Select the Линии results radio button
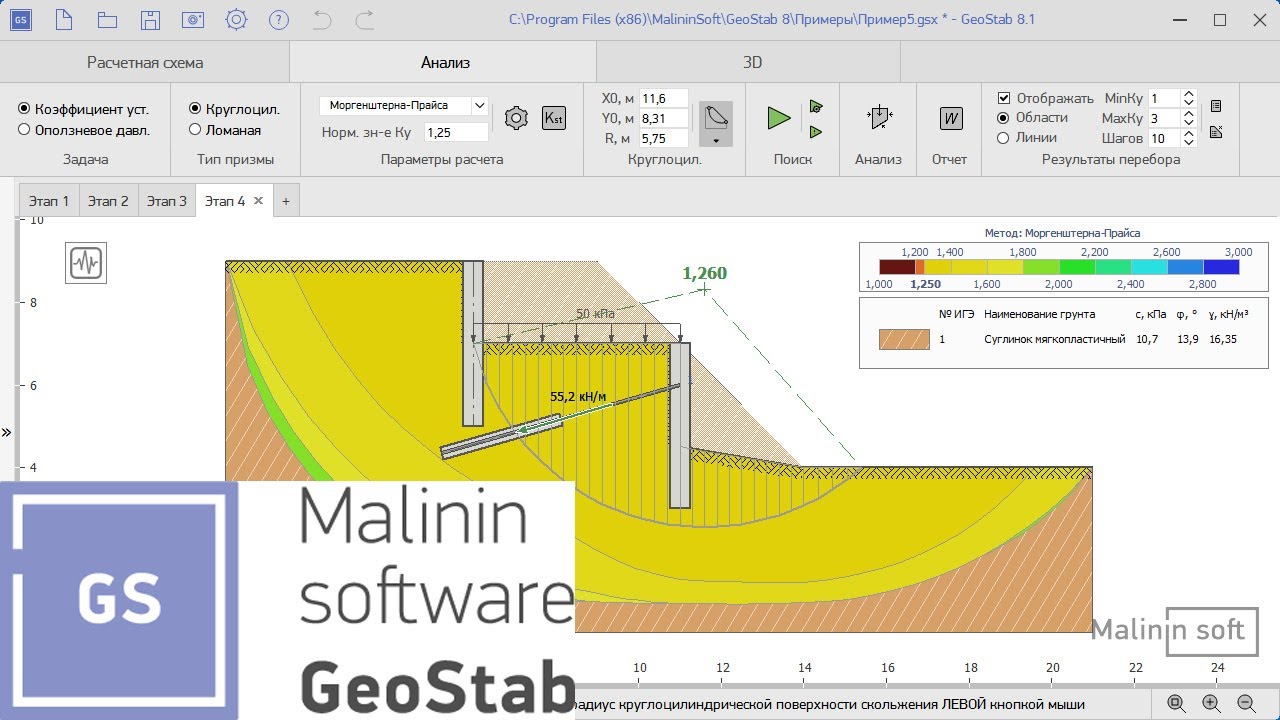The width and height of the screenshot is (1280, 720). 1004,138
